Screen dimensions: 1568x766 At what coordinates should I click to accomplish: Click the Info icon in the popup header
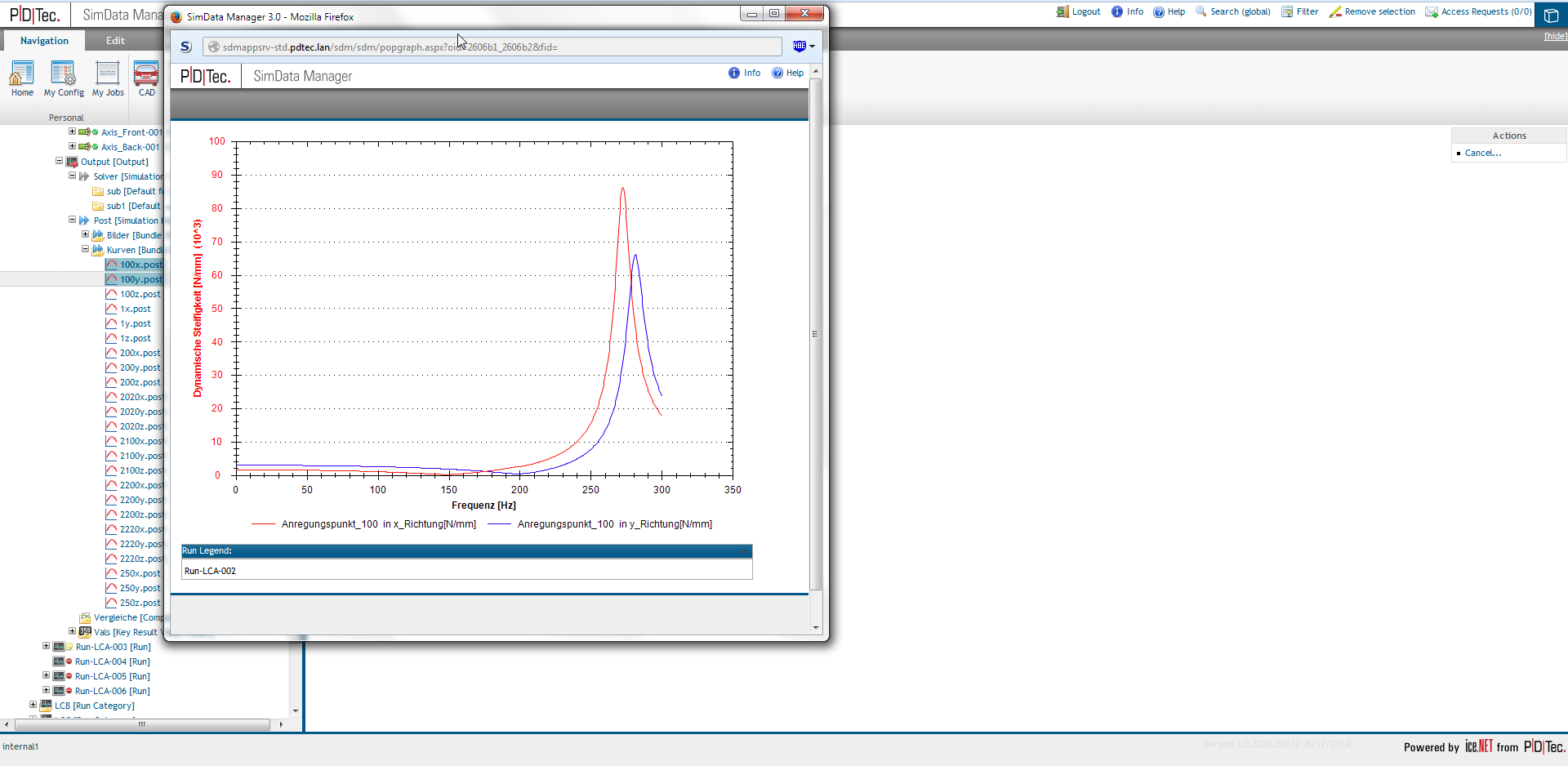(733, 73)
